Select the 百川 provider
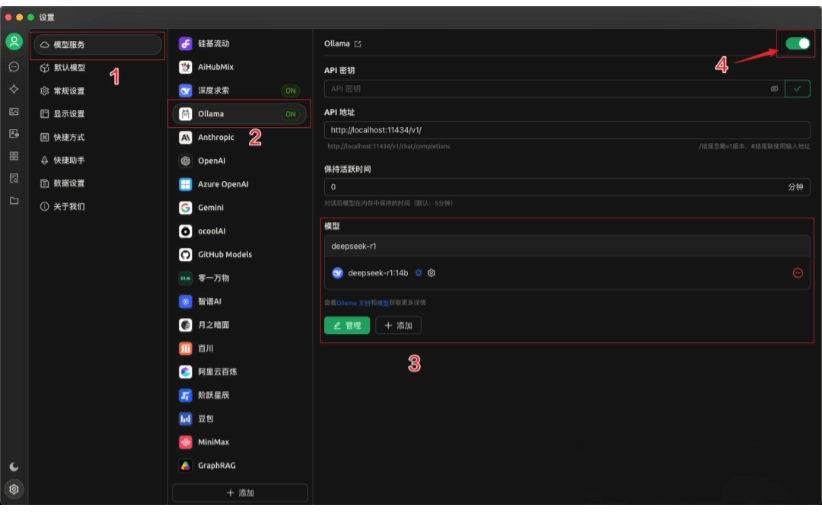 (239, 348)
